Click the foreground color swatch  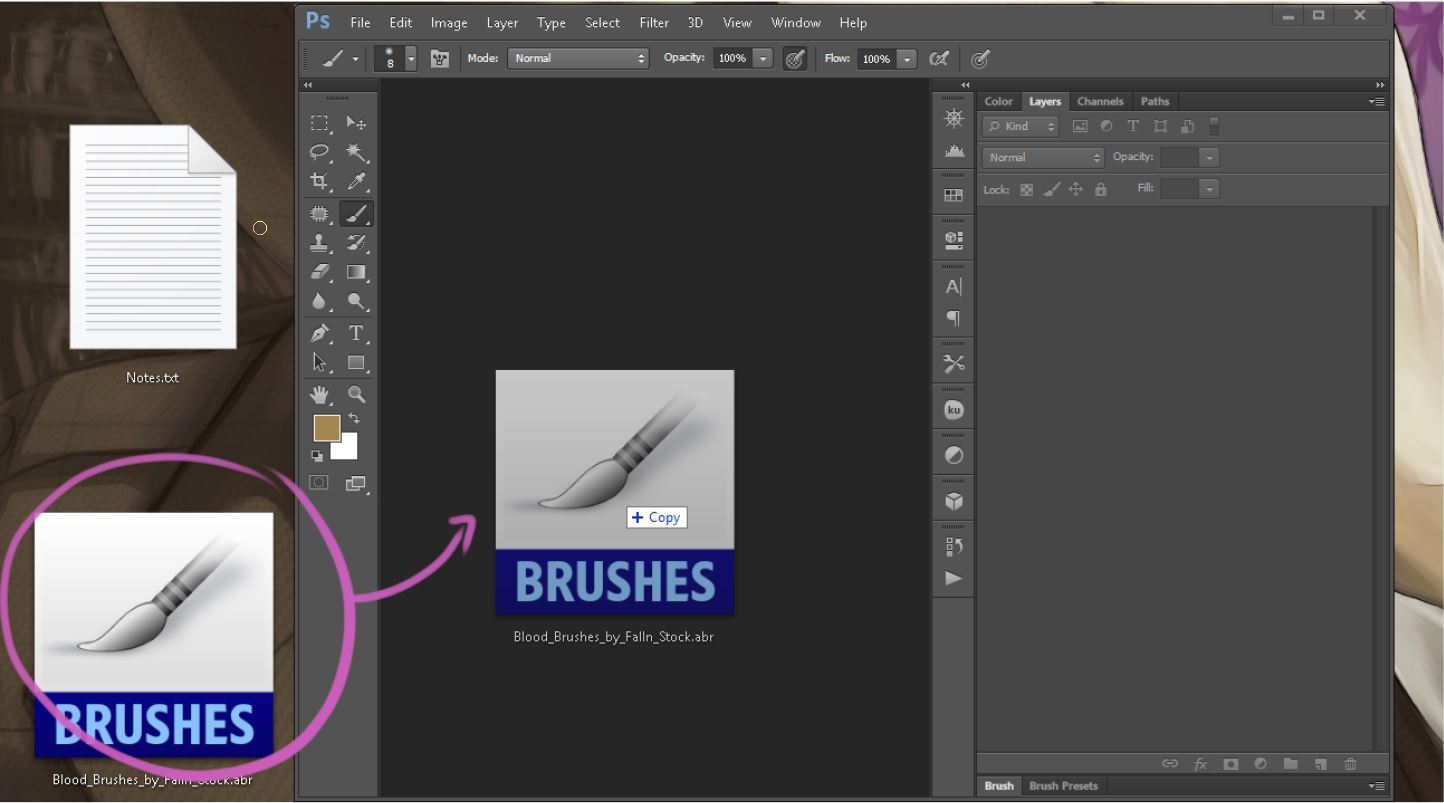click(x=326, y=428)
